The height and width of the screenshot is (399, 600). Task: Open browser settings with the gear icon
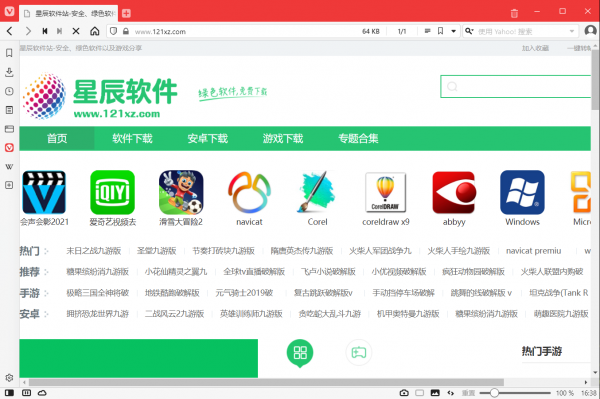pos(9,378)
